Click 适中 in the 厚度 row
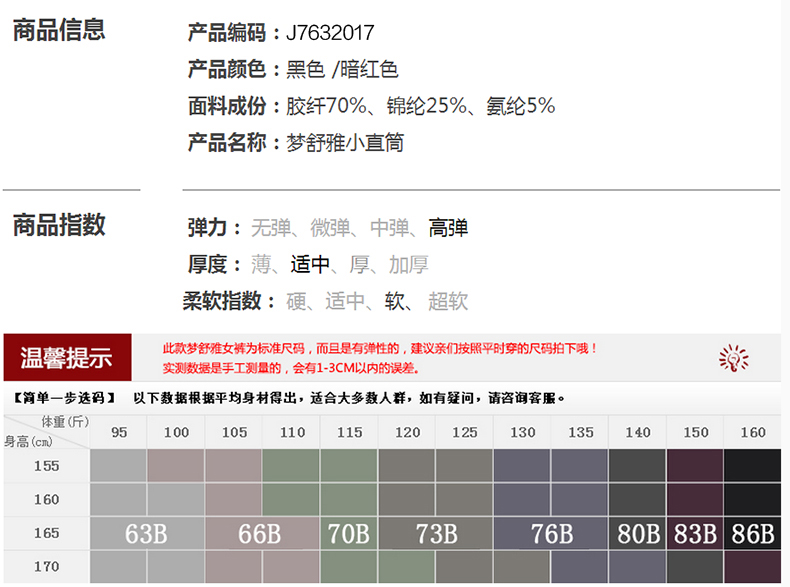 [x=310, y=265]
